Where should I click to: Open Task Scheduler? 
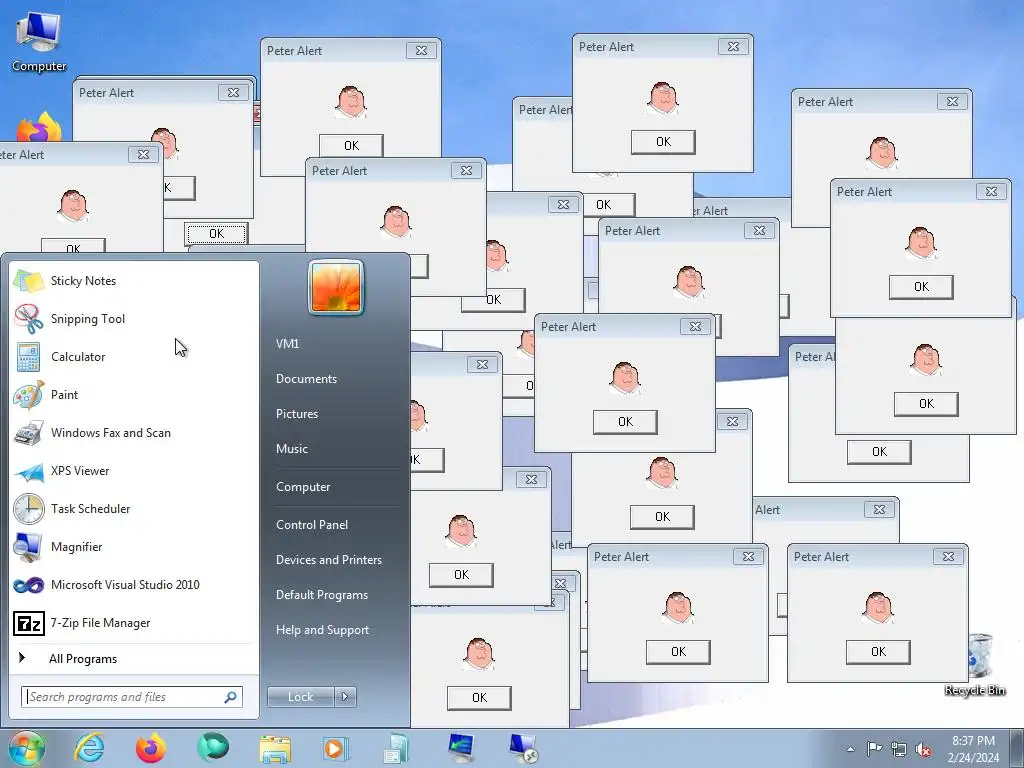(134, 508)
